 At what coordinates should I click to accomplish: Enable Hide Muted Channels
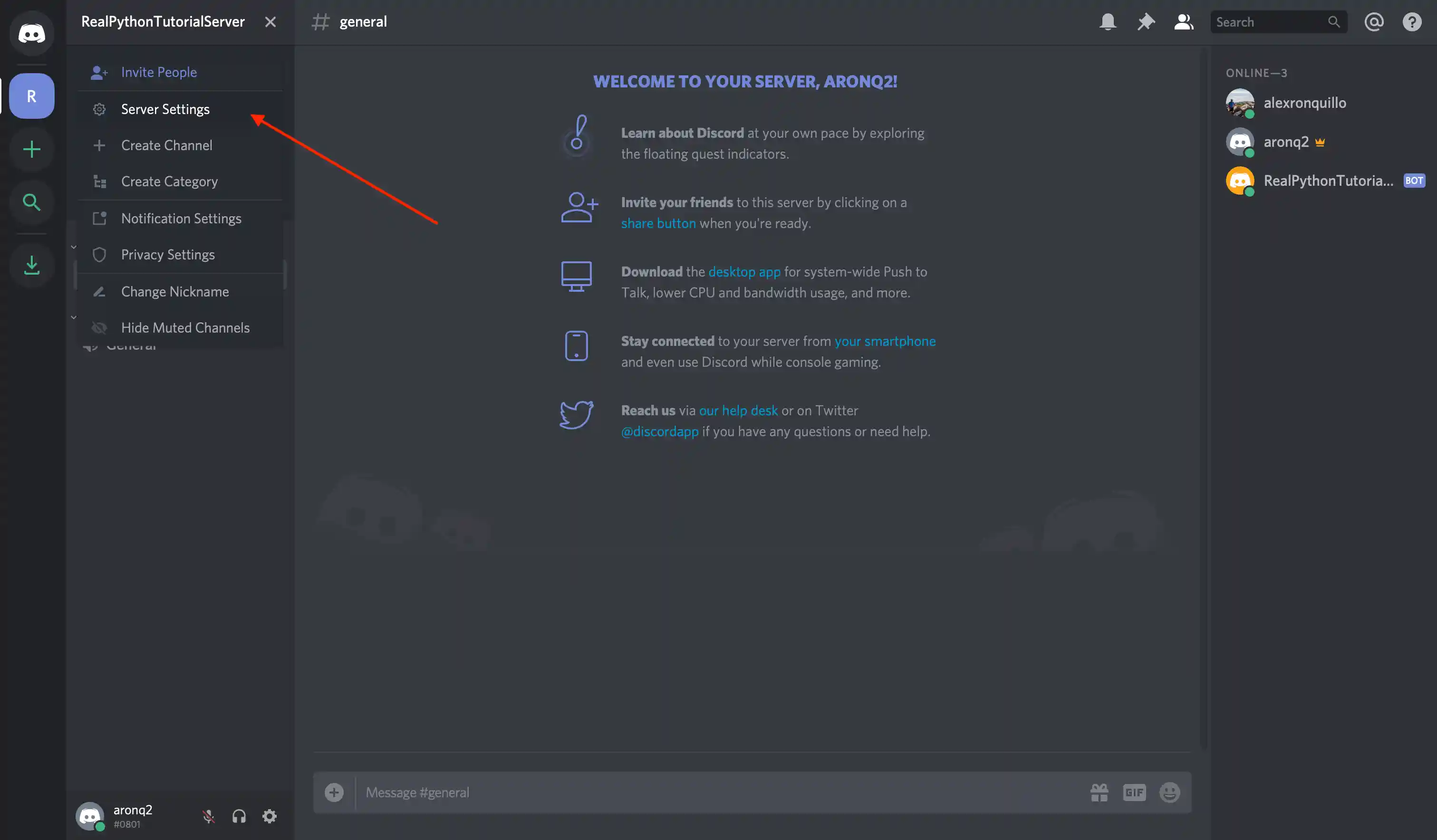pyautogui.click(x=185, y=328)
